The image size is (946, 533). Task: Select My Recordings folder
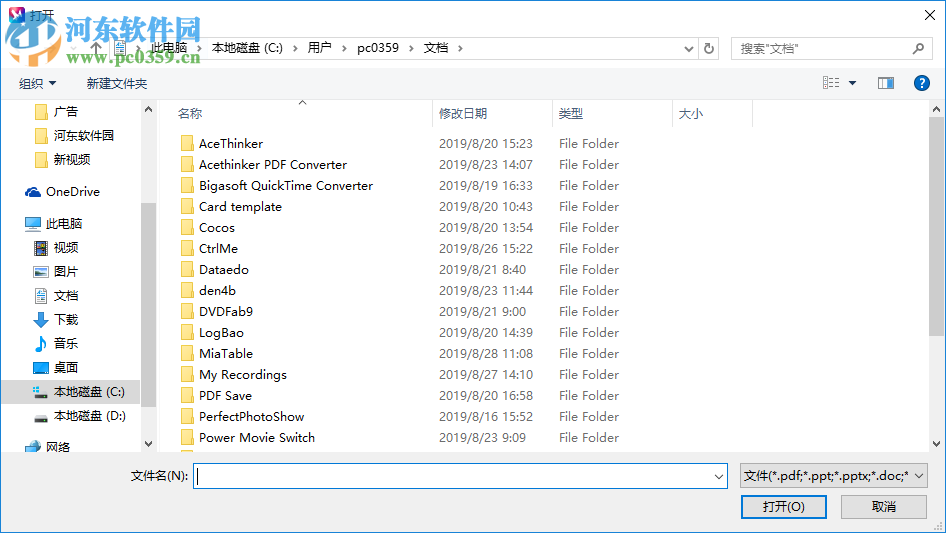tap(243, 375)
